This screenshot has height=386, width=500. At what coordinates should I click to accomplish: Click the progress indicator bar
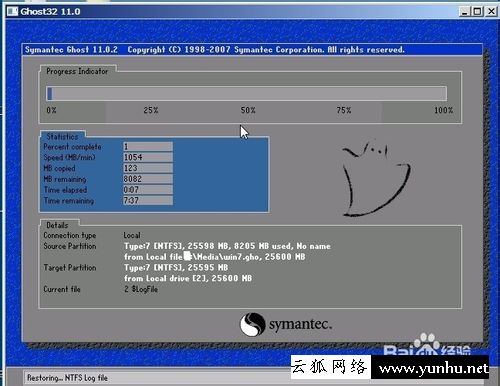tap(246, 93)
